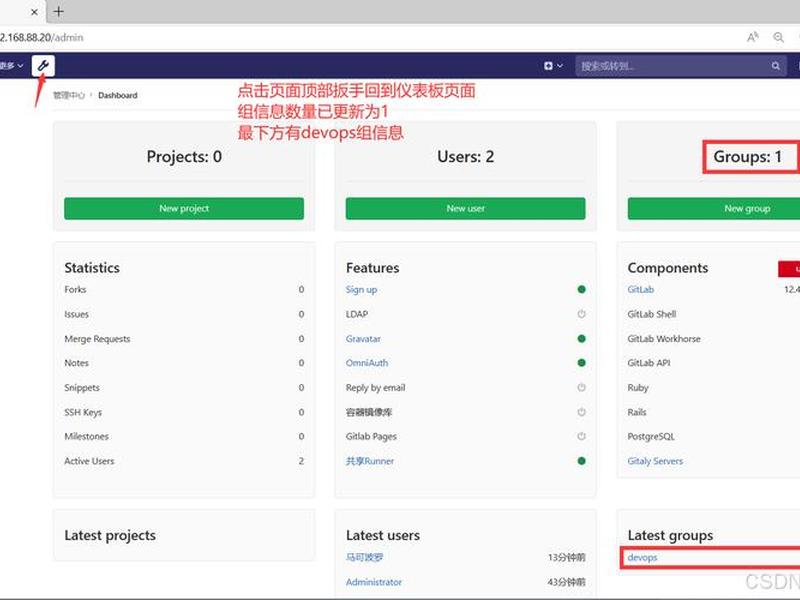
Task: Click the Milestones statistic row
Action: point(184,436)
